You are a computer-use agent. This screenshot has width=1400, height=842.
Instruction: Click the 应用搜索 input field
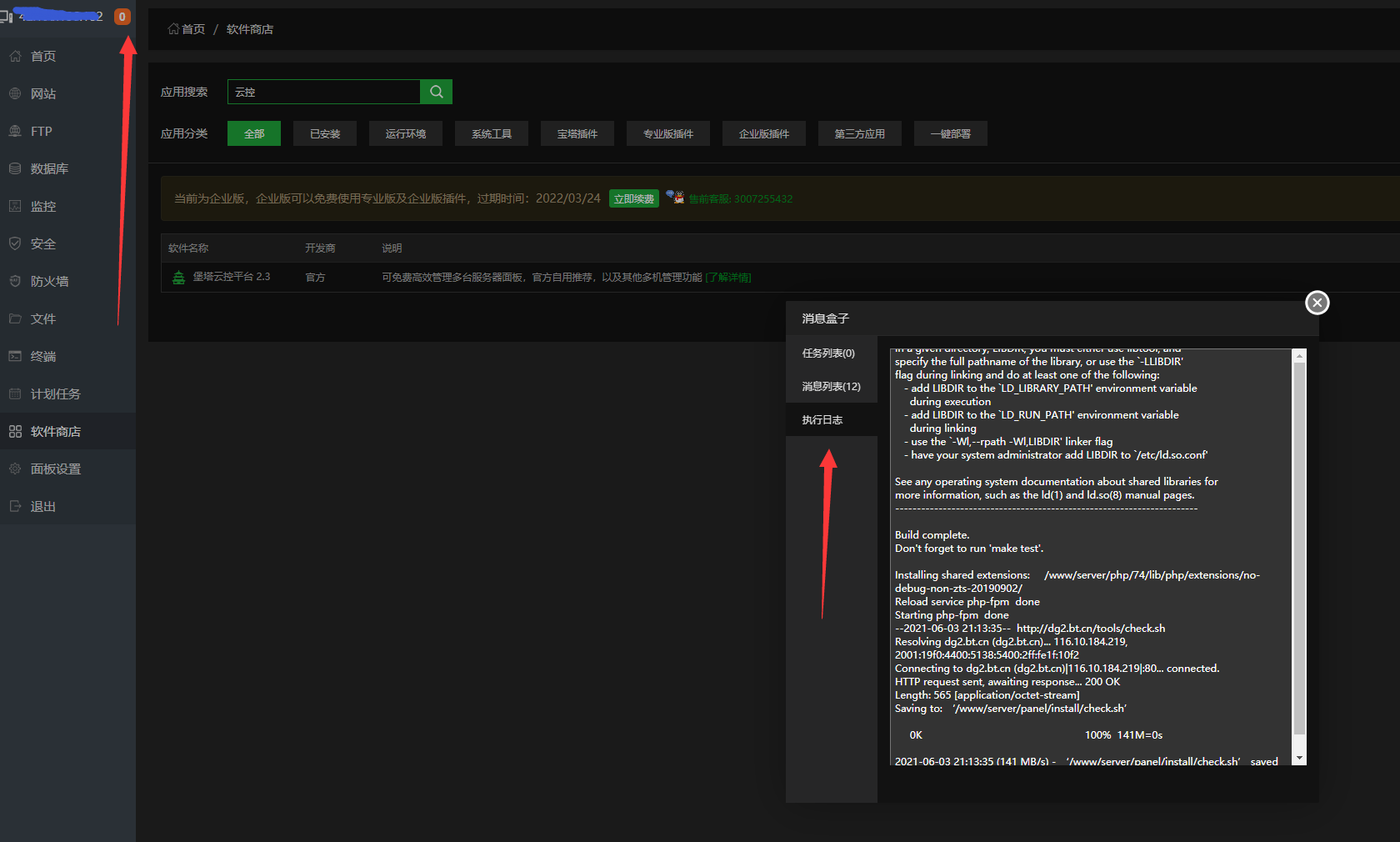pyautogui.click(x=324, y=92)
